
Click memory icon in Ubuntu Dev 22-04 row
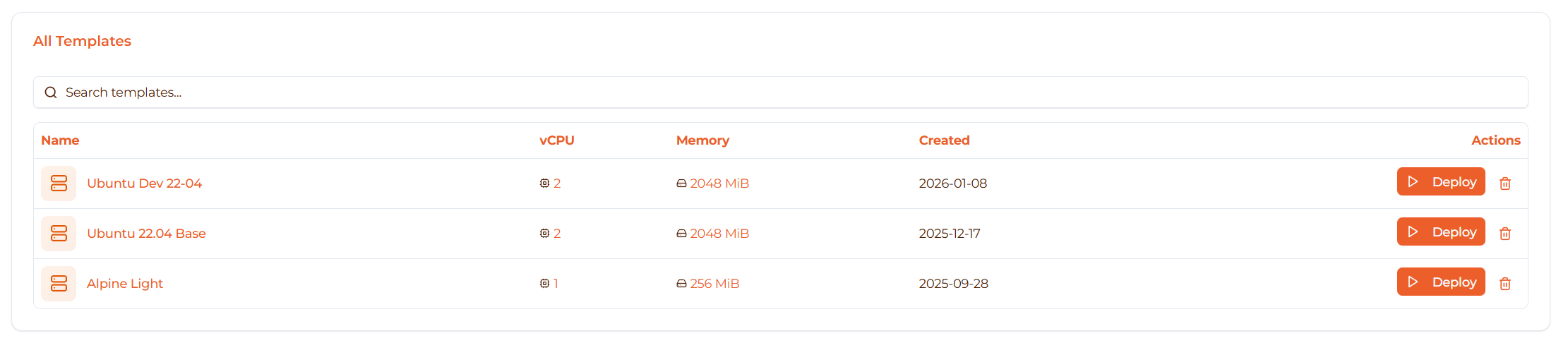[x=681, y=183]
